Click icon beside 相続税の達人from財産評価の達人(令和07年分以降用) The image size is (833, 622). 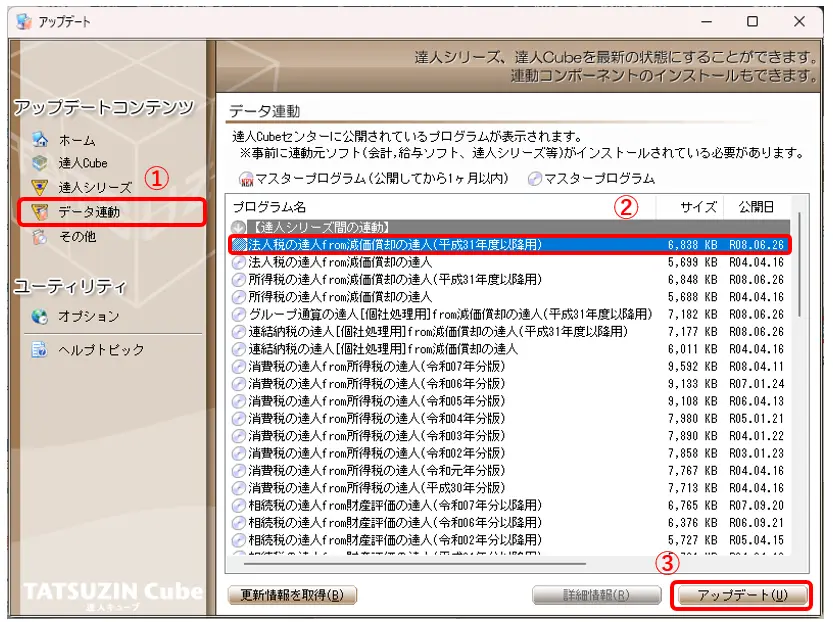(x=239, y=505)
